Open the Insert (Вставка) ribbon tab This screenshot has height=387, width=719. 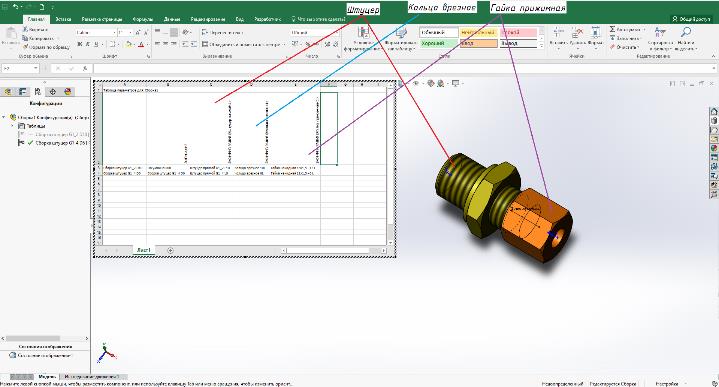tap(63, 19)
